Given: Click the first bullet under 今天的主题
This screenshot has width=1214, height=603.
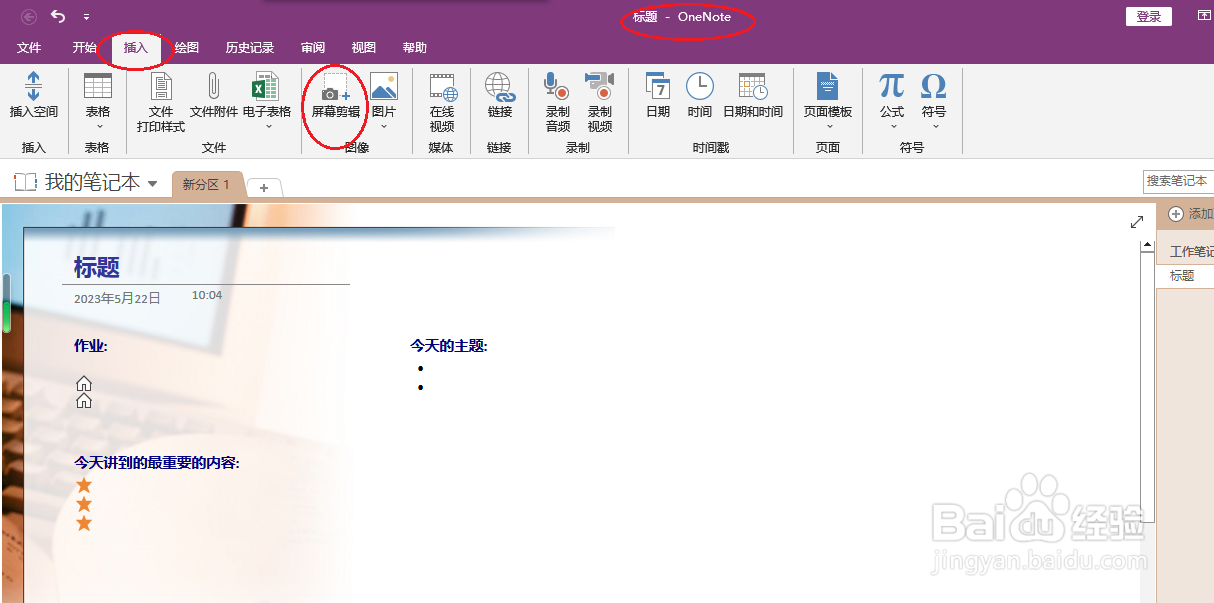Looking at the screenshot, I should coord(421,368).
